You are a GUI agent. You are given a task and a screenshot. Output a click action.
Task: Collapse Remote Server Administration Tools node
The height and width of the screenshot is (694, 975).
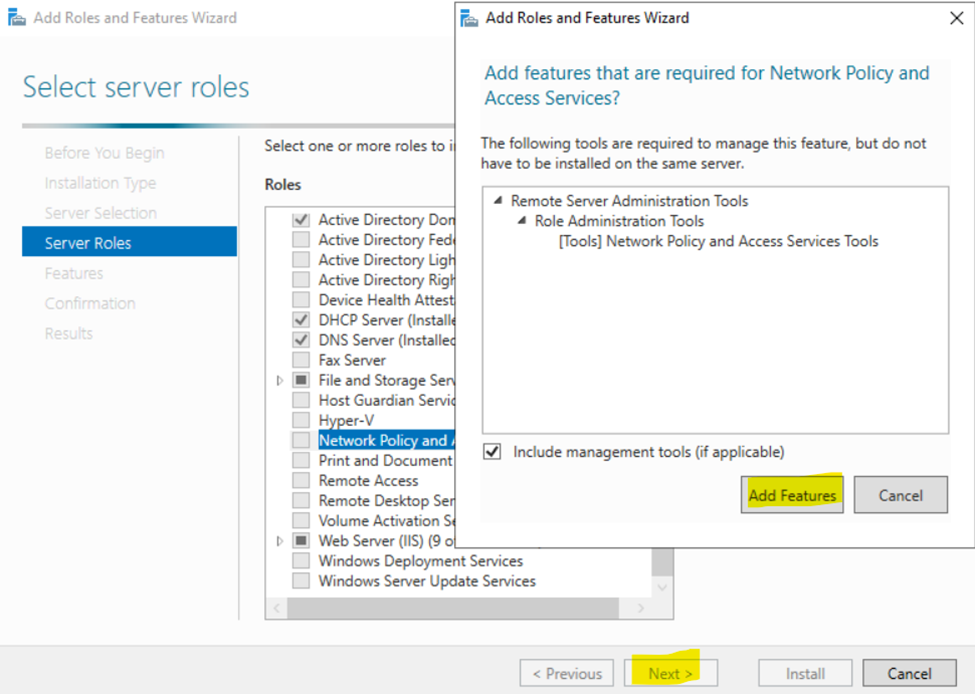click(x=497, y=200)
